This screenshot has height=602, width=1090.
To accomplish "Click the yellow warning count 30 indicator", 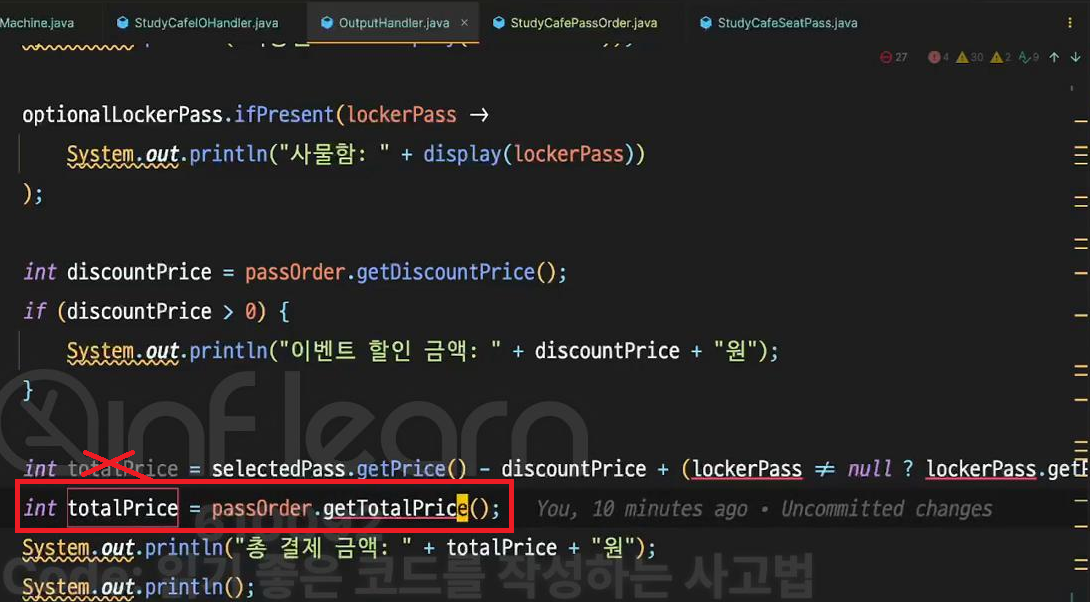I will click(x=970, y=57).
